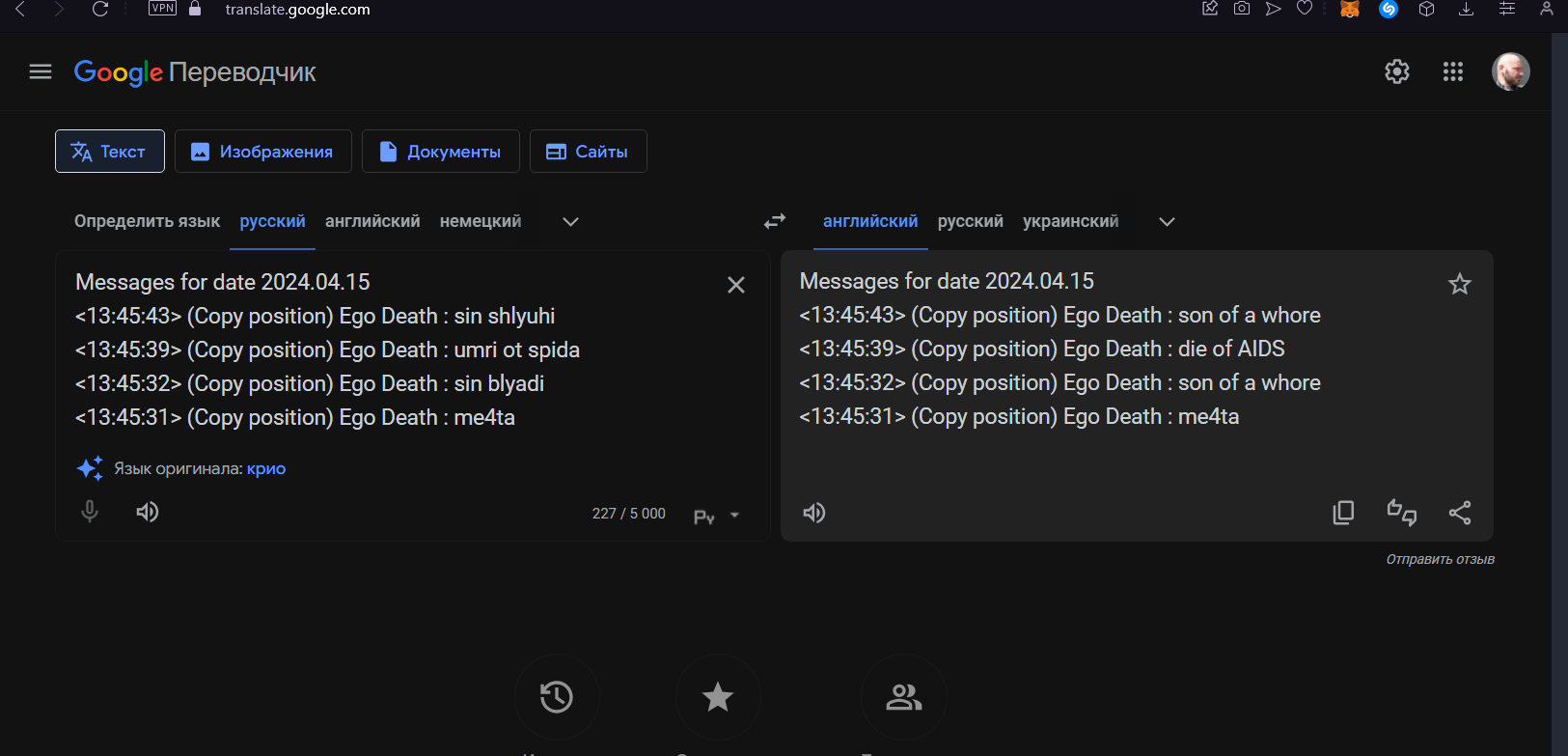1568x756 pixels.
Task: Clear the source text with X
Action: coord(735,285)
